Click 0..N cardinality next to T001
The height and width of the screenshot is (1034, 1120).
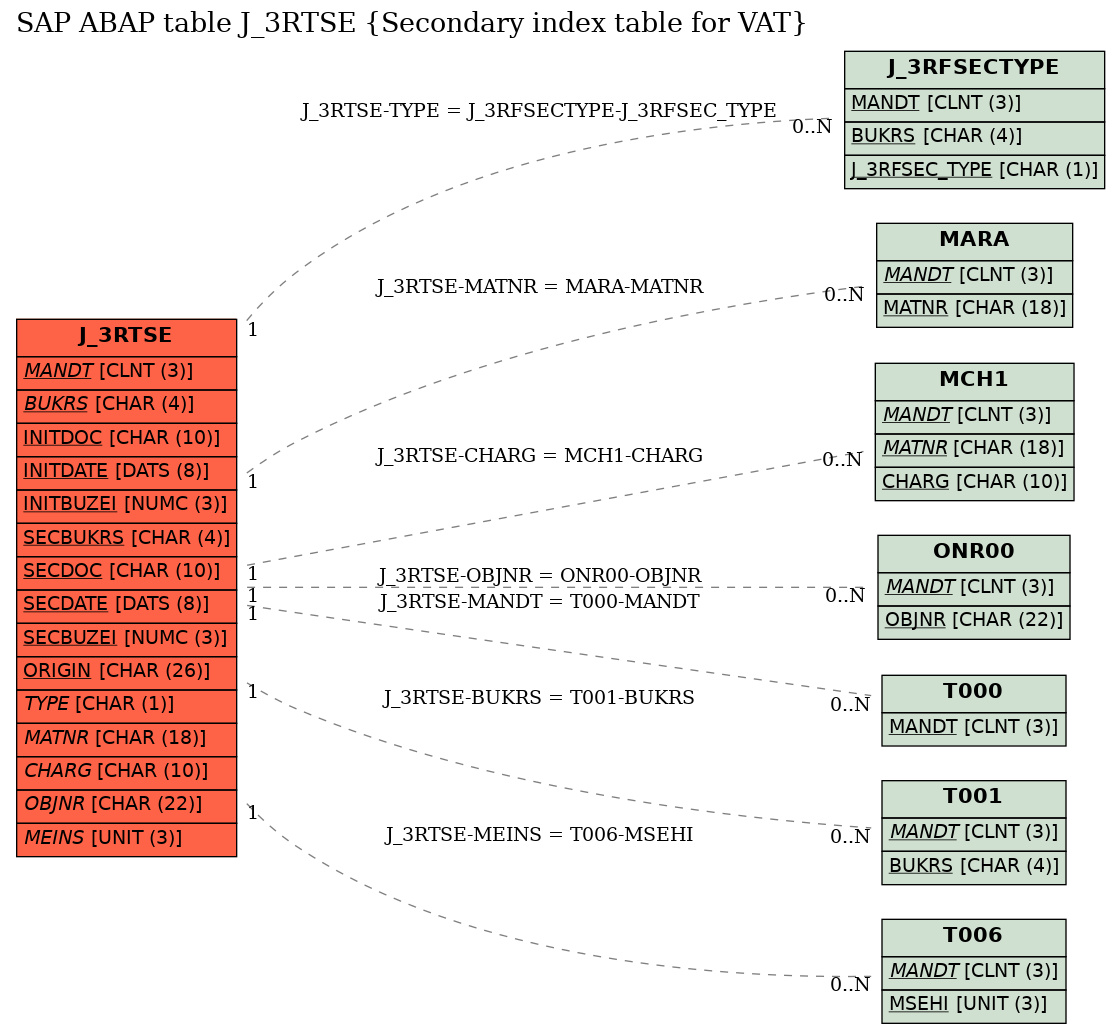[850, 837]
